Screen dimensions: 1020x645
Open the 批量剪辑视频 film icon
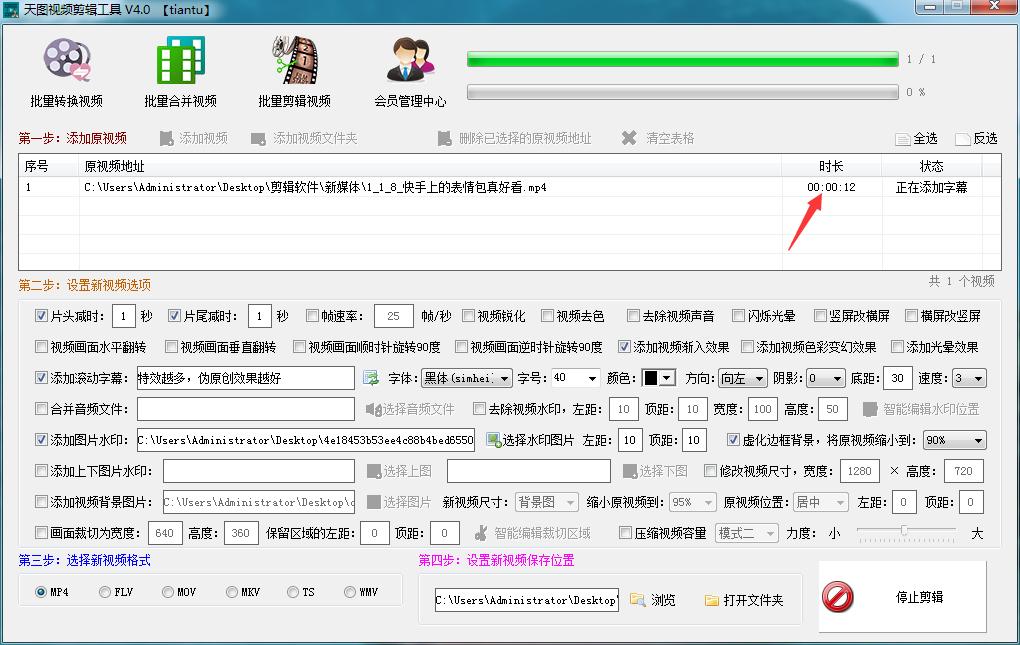click(x=295, y=59)
